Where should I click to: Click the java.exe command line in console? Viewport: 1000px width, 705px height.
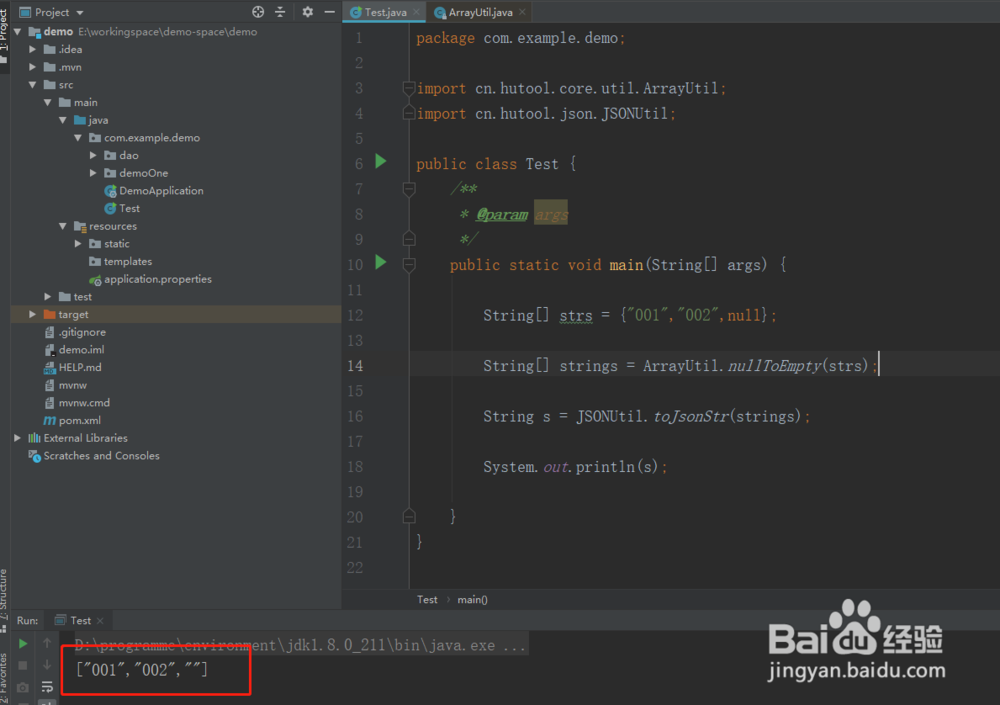[300, 645]
